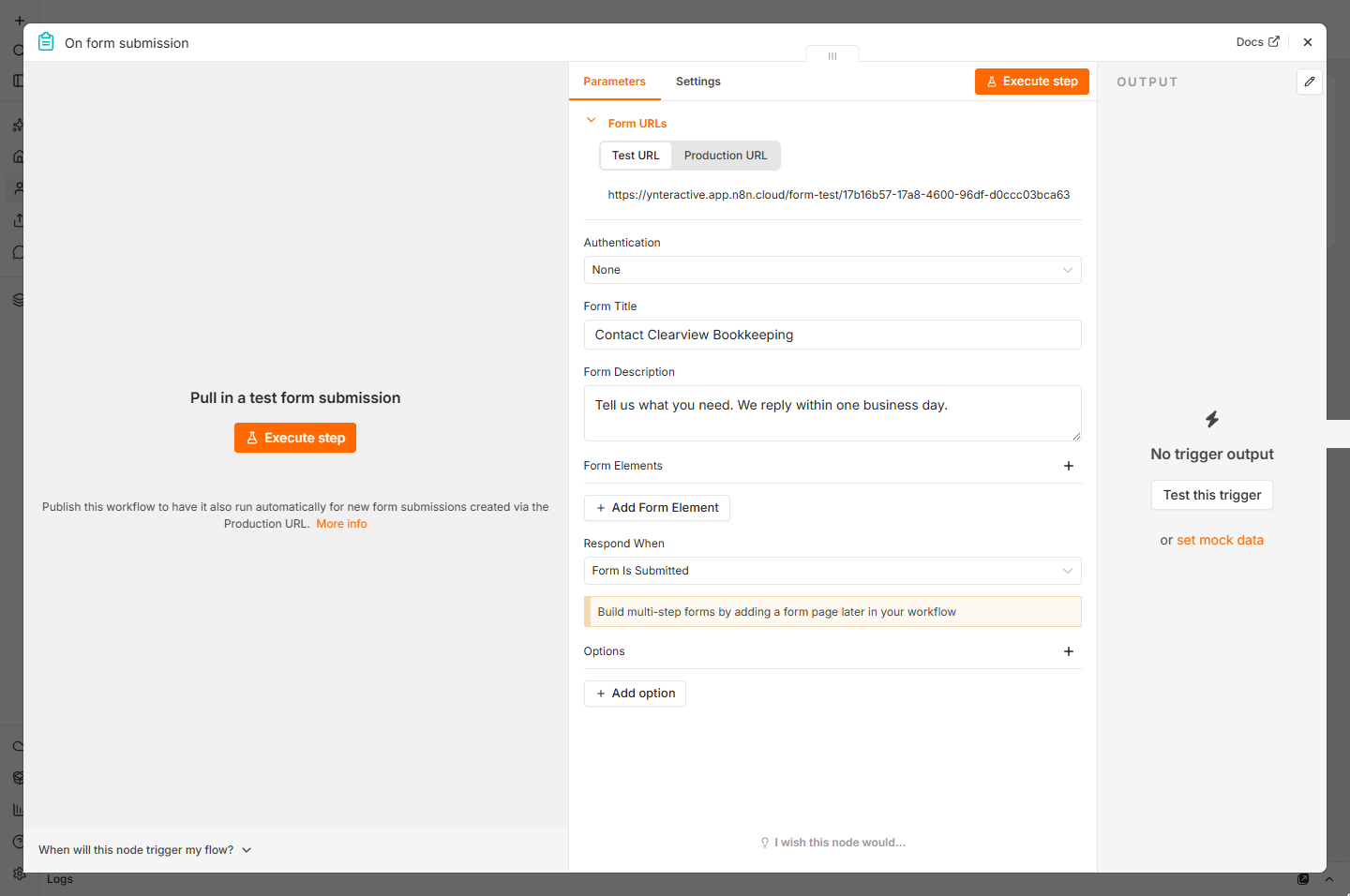Click the plus icon beside Form Elements
The width and height of the screenshot is (1350, 896).
pyautogui.click(x=1069, y=466)
